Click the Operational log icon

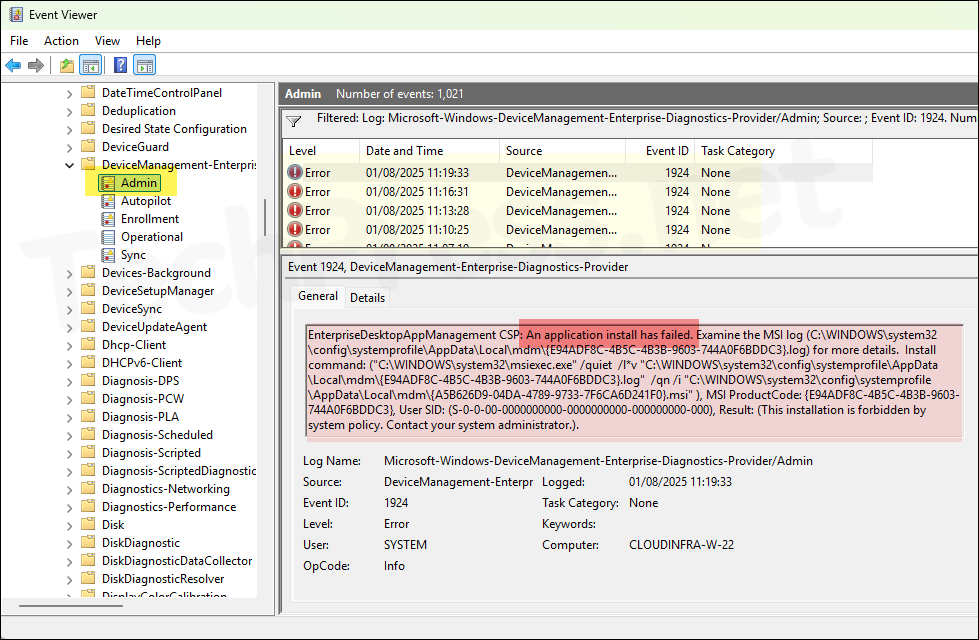point(109,237)
